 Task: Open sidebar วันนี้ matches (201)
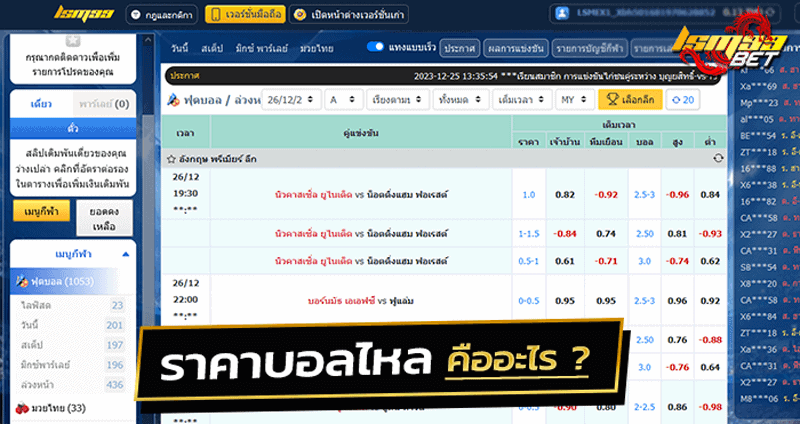(x=72, y=325)
